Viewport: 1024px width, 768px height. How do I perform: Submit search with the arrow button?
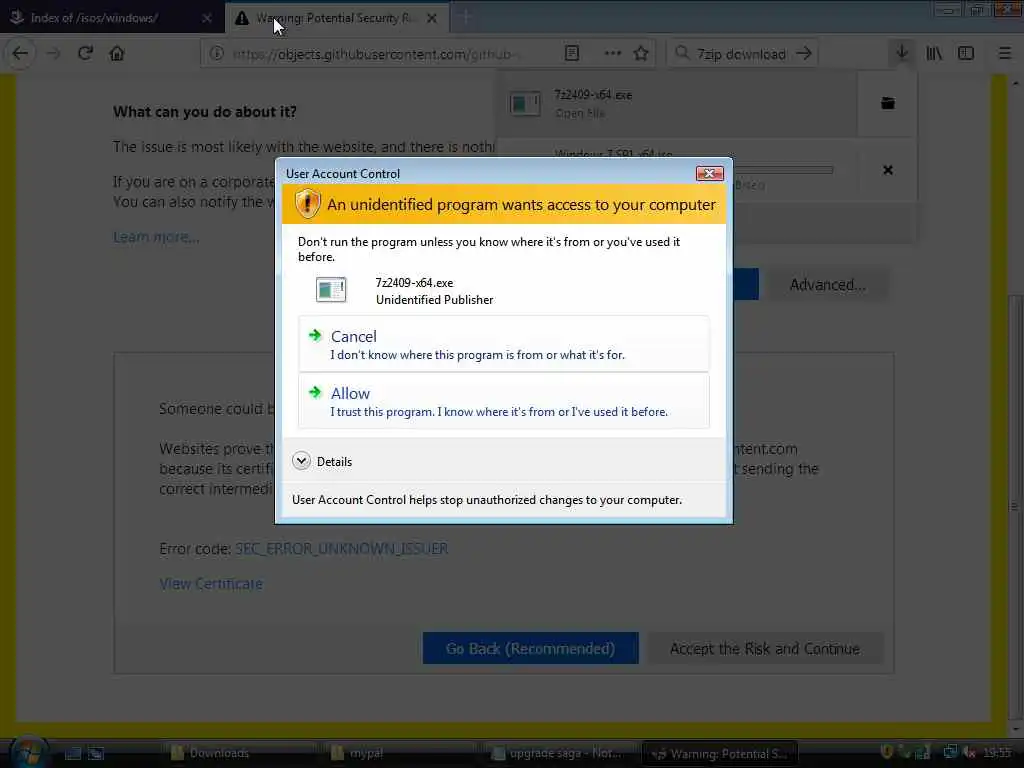pos(804,54)
